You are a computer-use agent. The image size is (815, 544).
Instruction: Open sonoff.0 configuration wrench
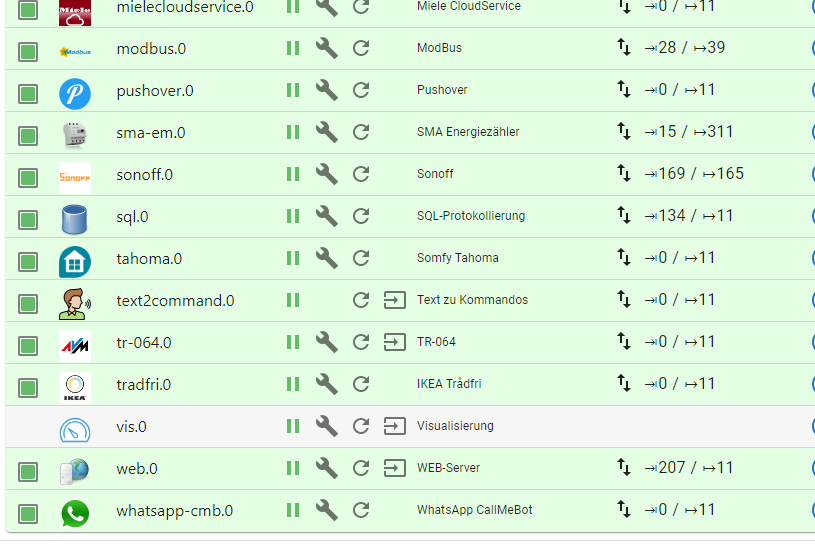coord(327,174)
